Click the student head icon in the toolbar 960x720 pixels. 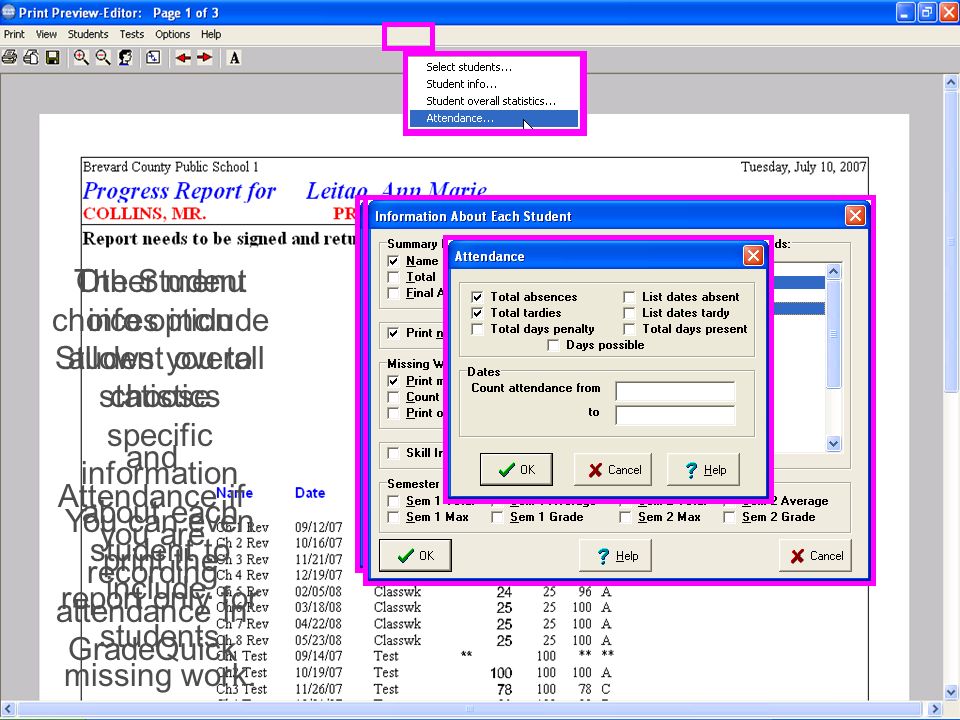pos(126,58)
